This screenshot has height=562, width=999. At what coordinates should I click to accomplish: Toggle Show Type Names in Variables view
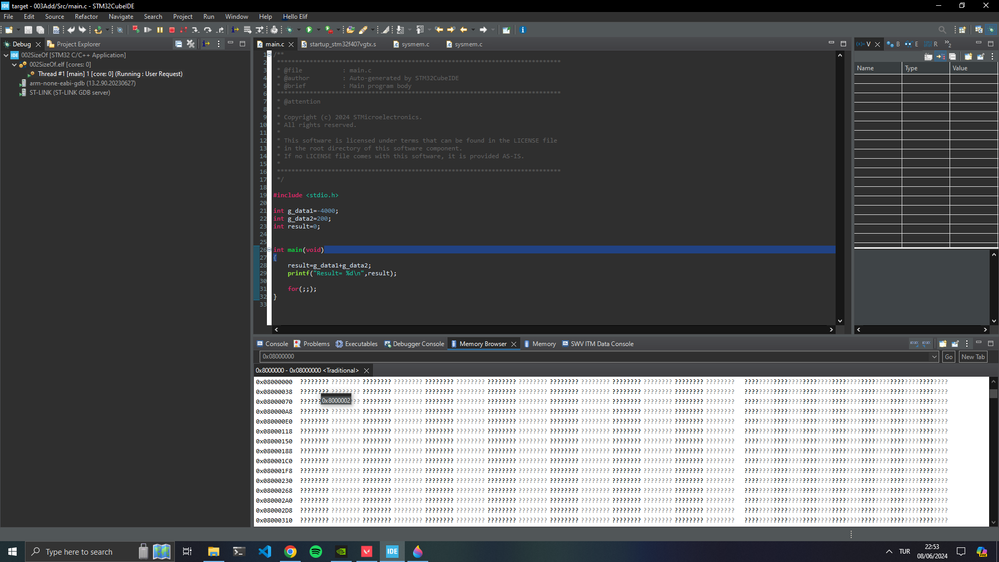(929, 57)
